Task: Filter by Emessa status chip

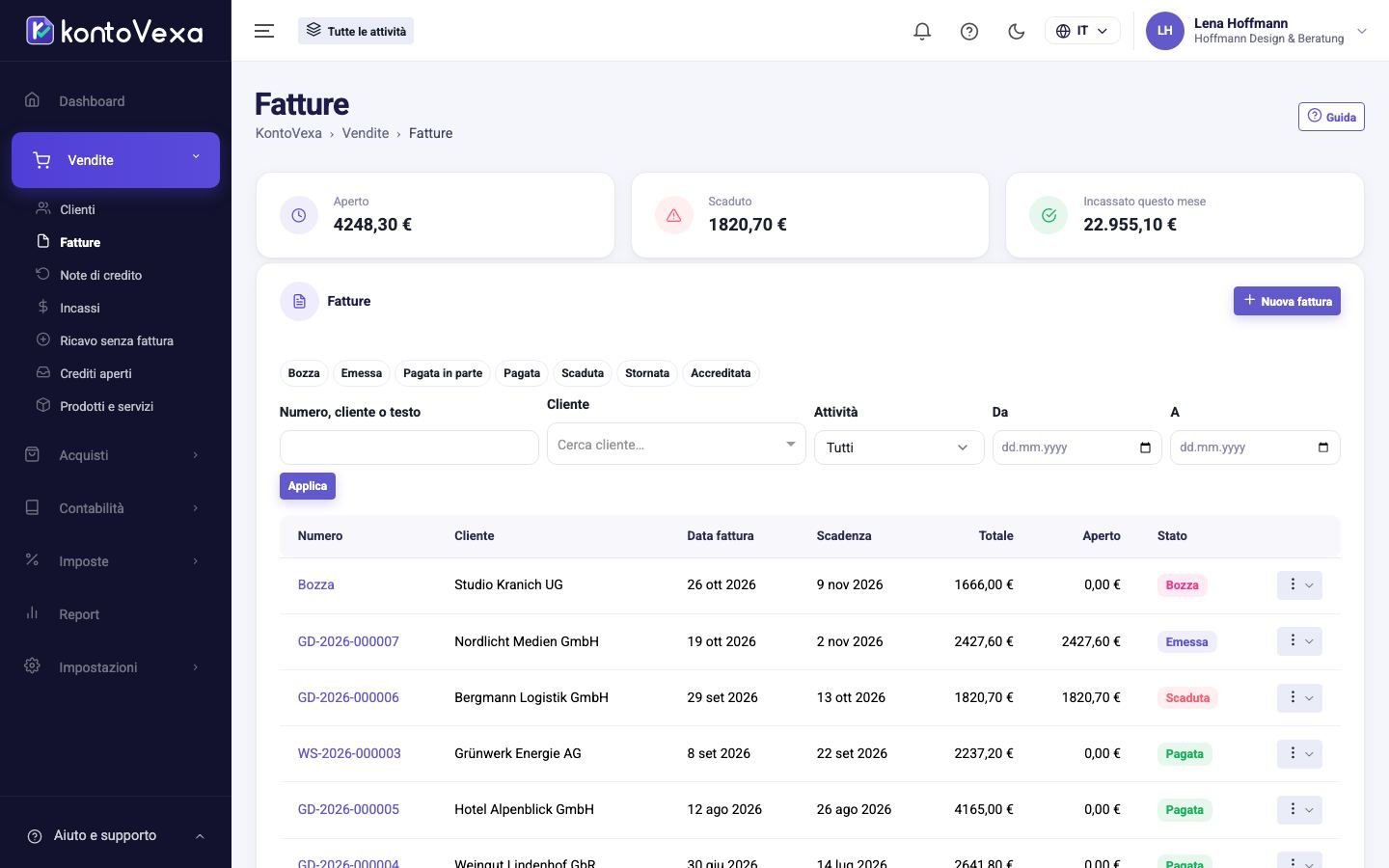Action: pos(362,373)
